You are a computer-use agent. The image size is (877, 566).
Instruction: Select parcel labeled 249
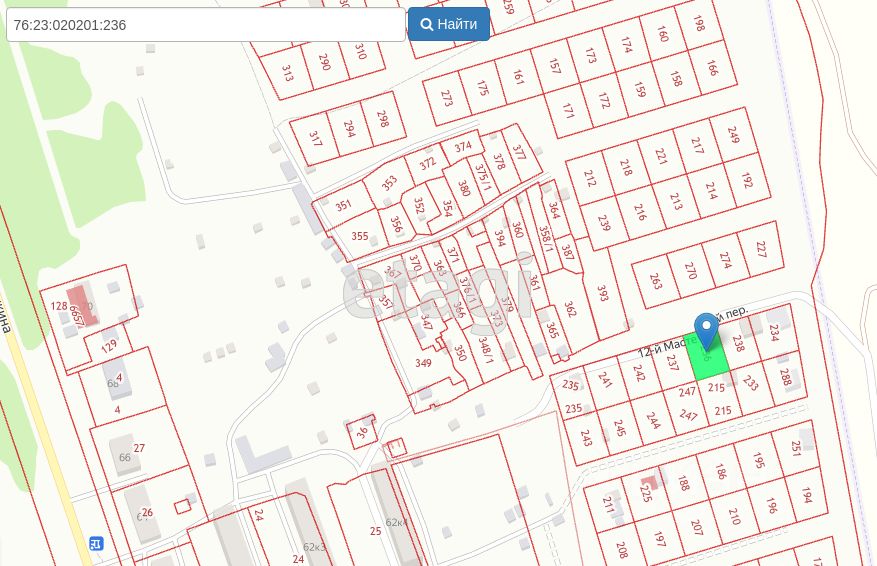pyautogui.click(x=734, y=135)
